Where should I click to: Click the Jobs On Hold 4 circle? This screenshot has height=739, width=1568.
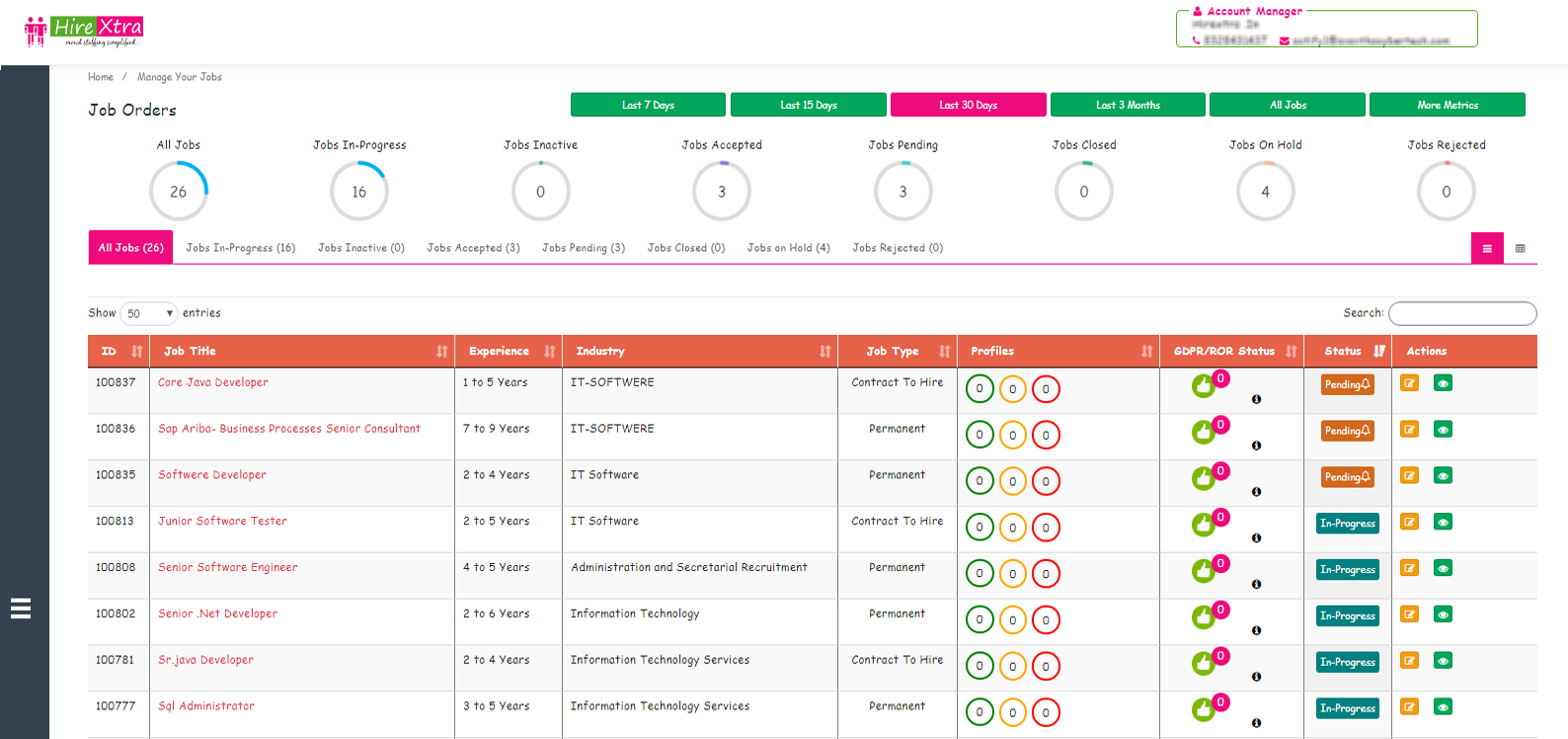pos(1265,192)
